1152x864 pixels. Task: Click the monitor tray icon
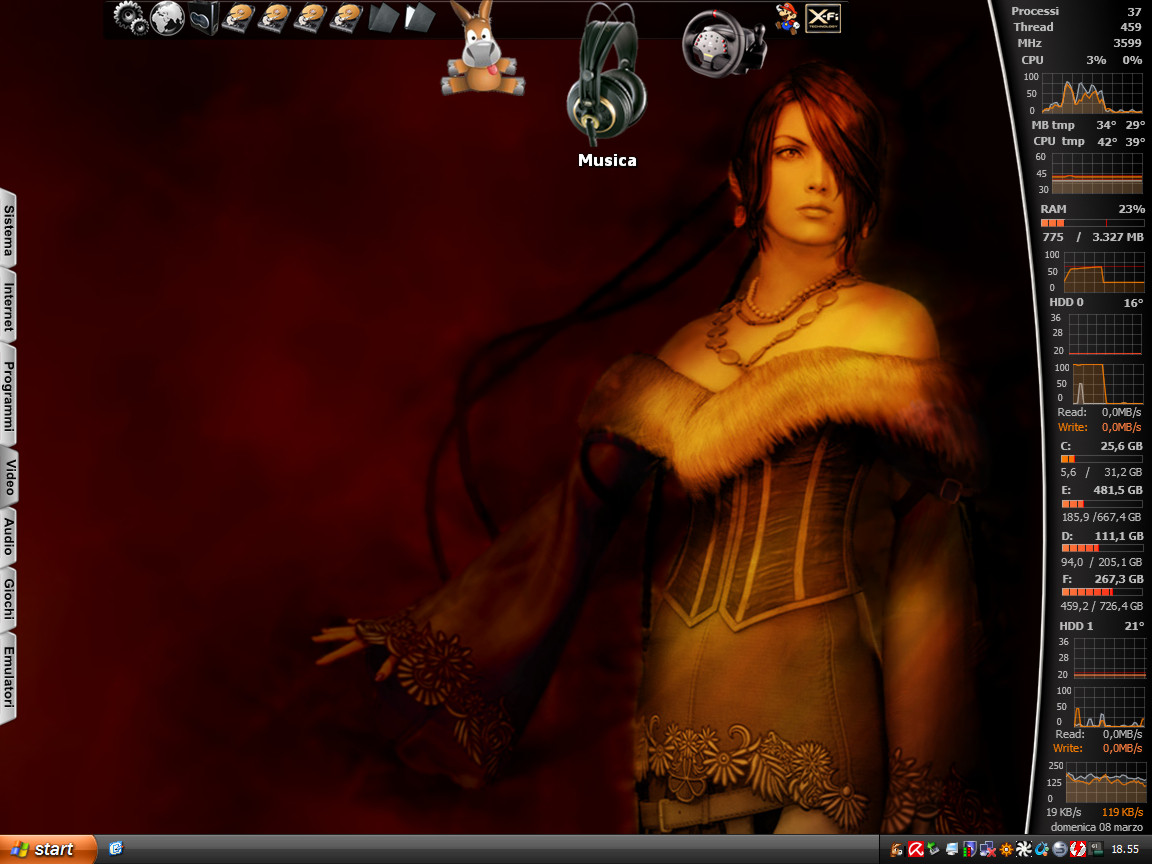tap(952, 849)
